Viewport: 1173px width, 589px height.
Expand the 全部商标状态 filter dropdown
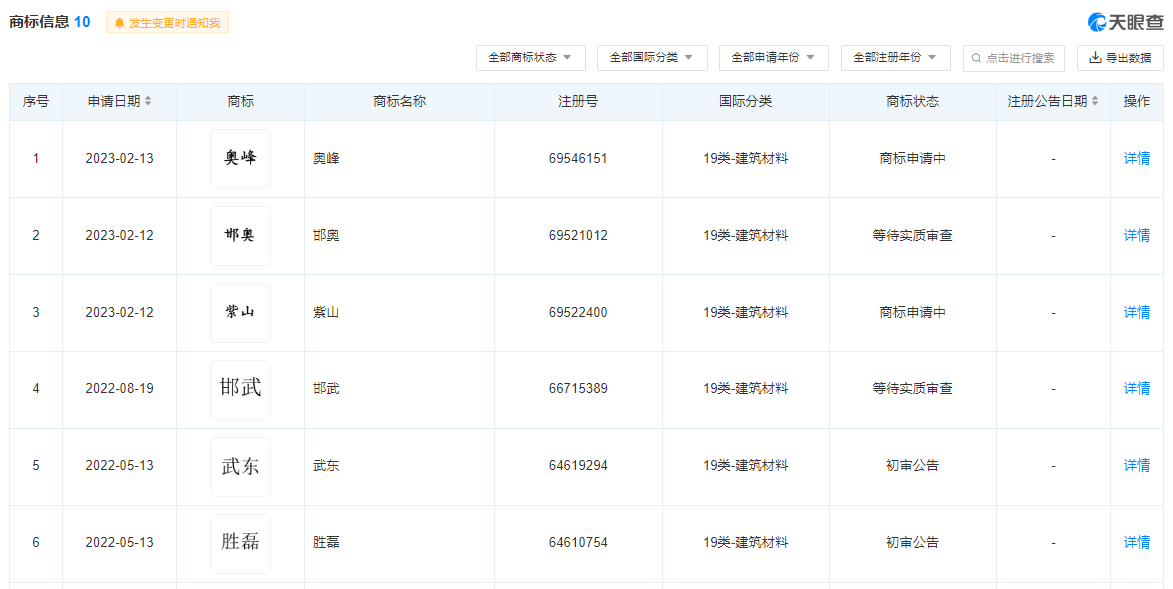[x=530, y=58]
